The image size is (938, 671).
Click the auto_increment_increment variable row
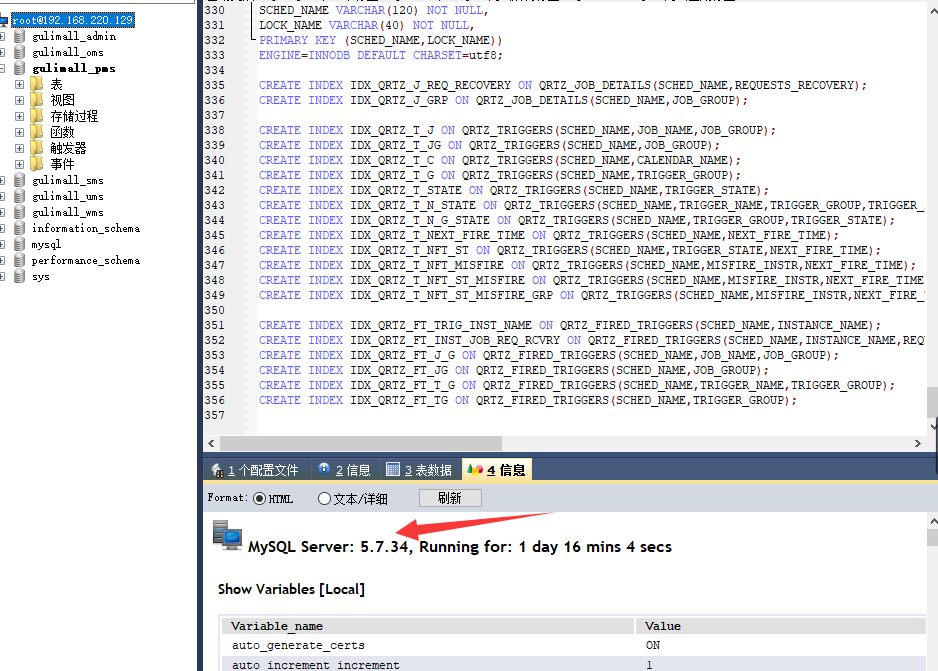pos(574,664)
